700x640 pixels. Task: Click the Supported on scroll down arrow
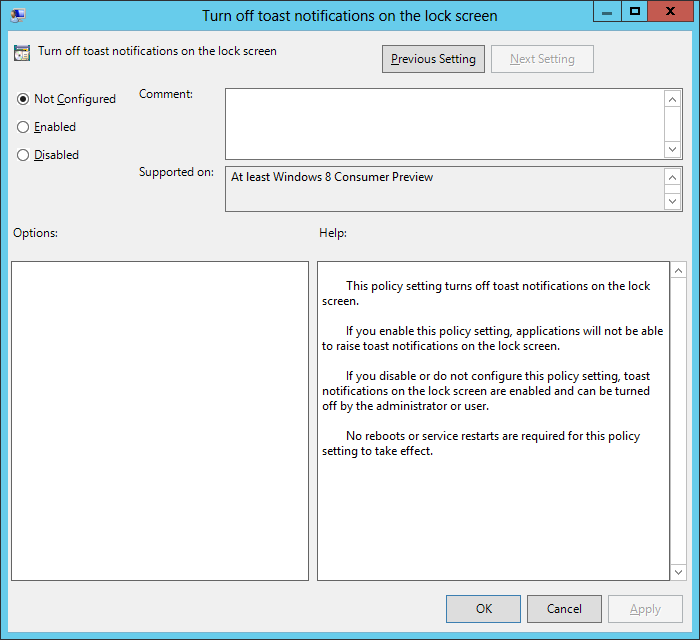pyautogui.click(x=673, y=201)
